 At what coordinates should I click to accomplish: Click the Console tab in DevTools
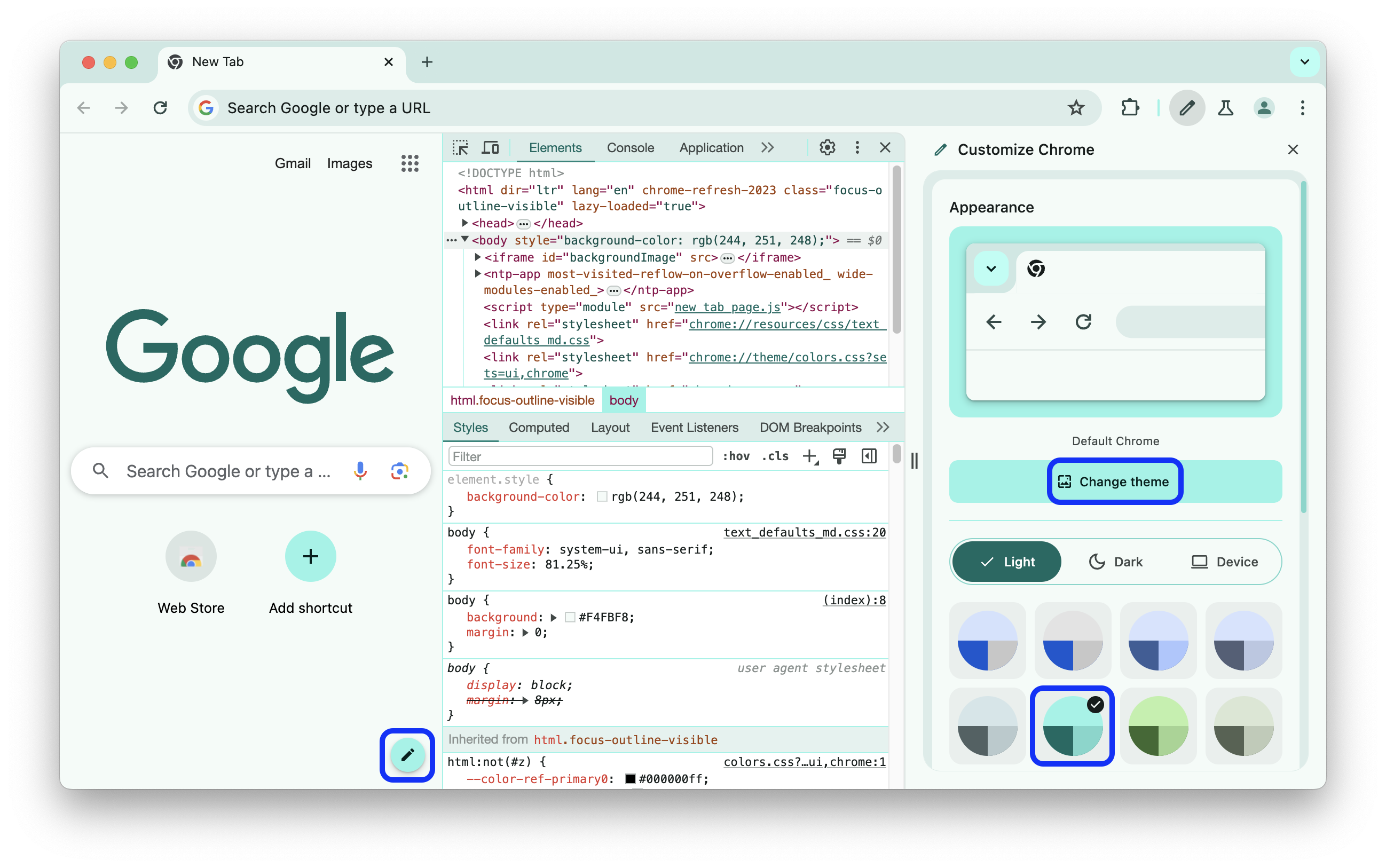click(630, 147)
